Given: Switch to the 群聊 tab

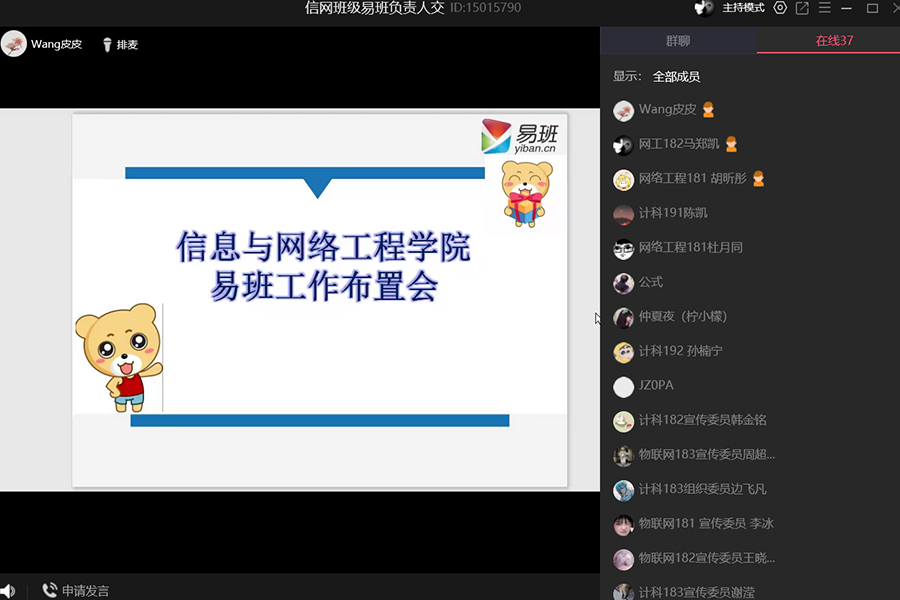Looking at the screenshot, I should (678, 41).
